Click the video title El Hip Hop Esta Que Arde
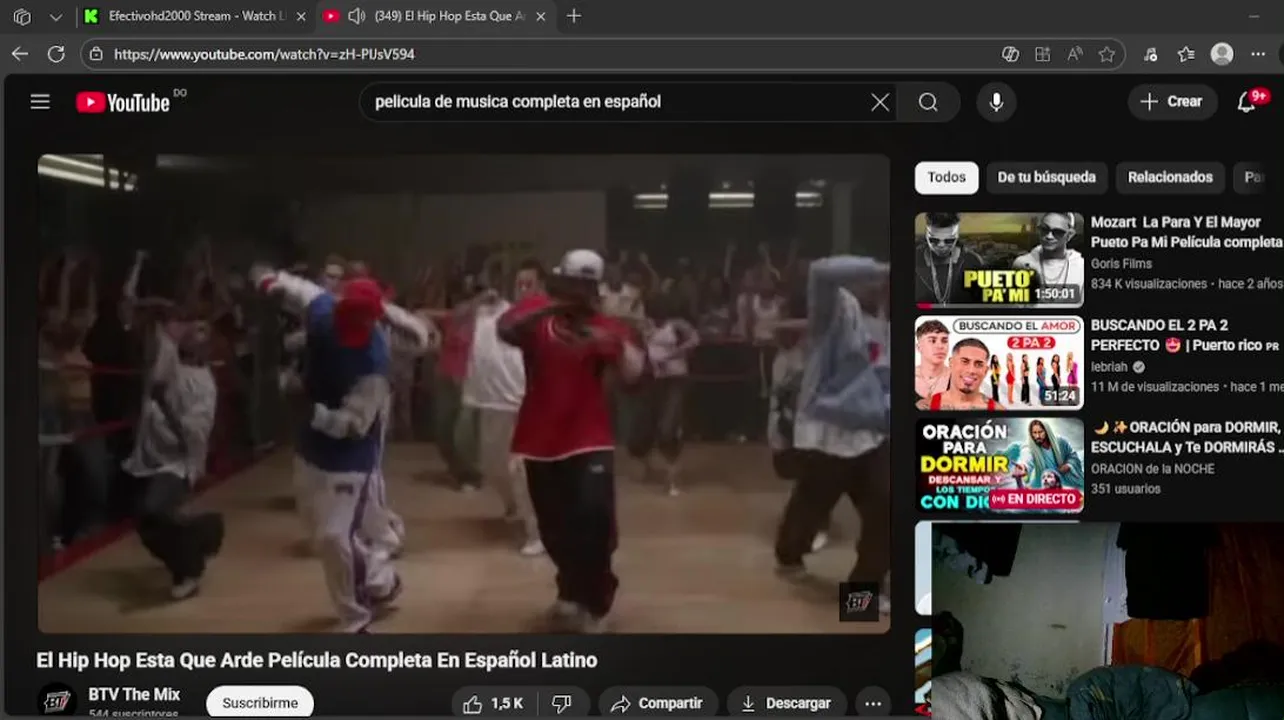 click(x=317, y=660)
